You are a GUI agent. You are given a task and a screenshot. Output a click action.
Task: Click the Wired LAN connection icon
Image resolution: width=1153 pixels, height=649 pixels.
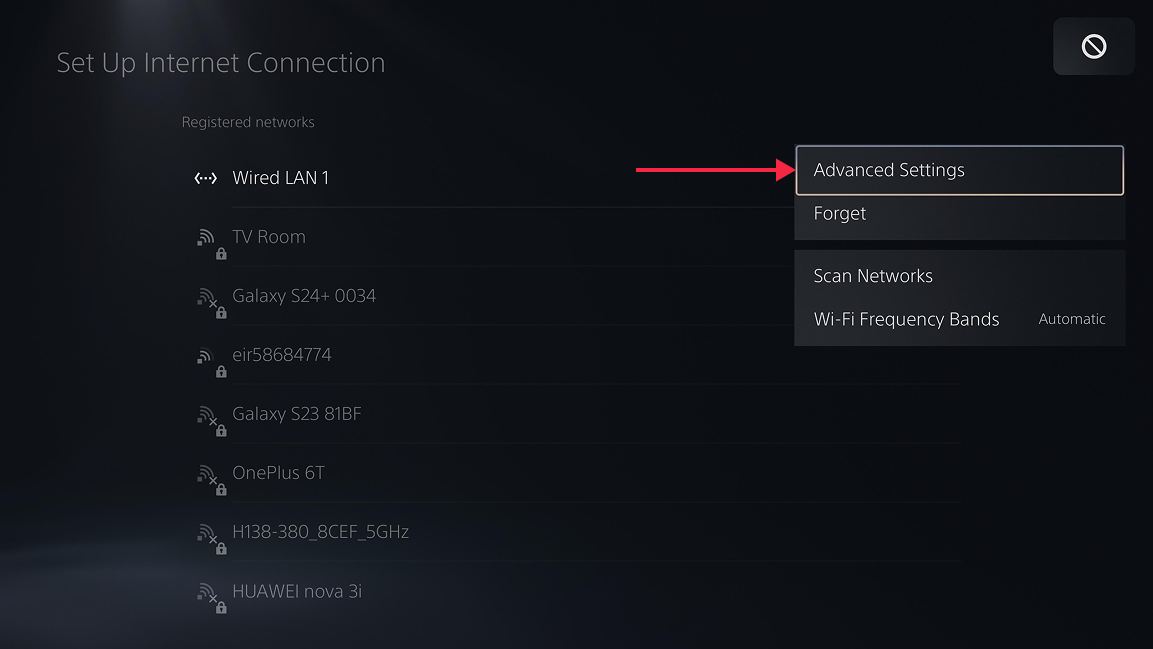205,179
